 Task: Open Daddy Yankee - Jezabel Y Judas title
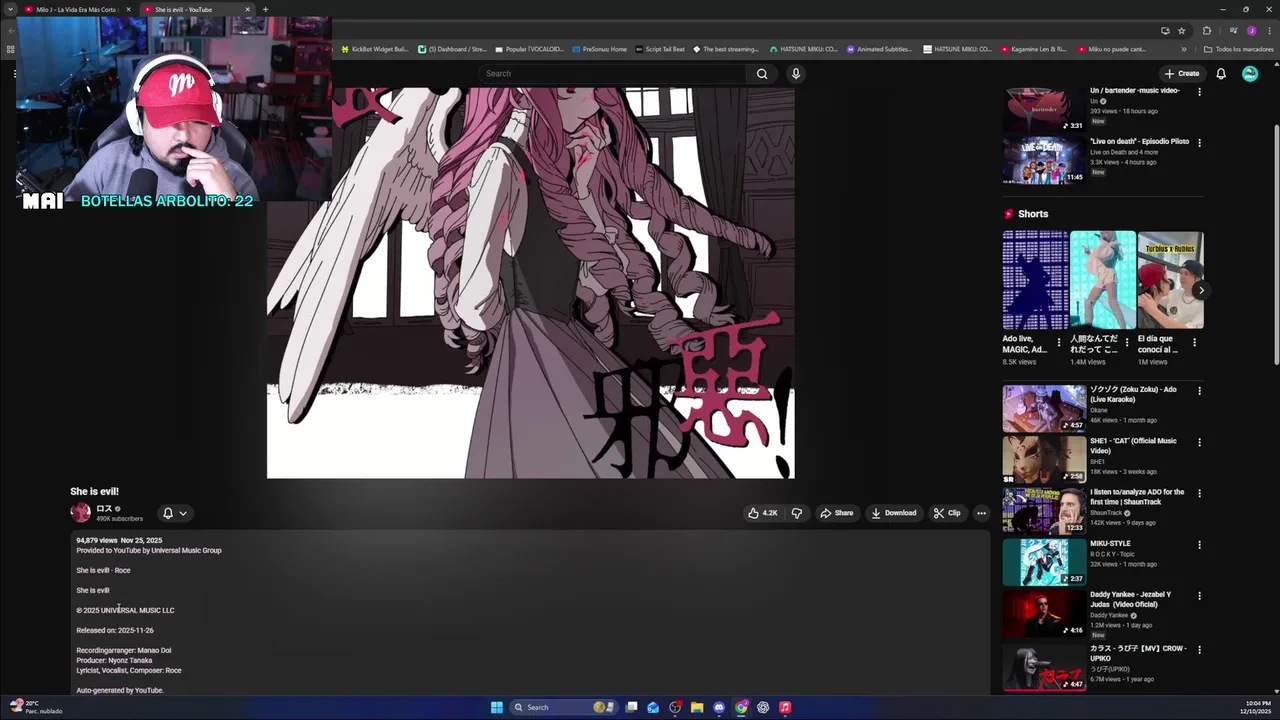[x=1130, y=599]
